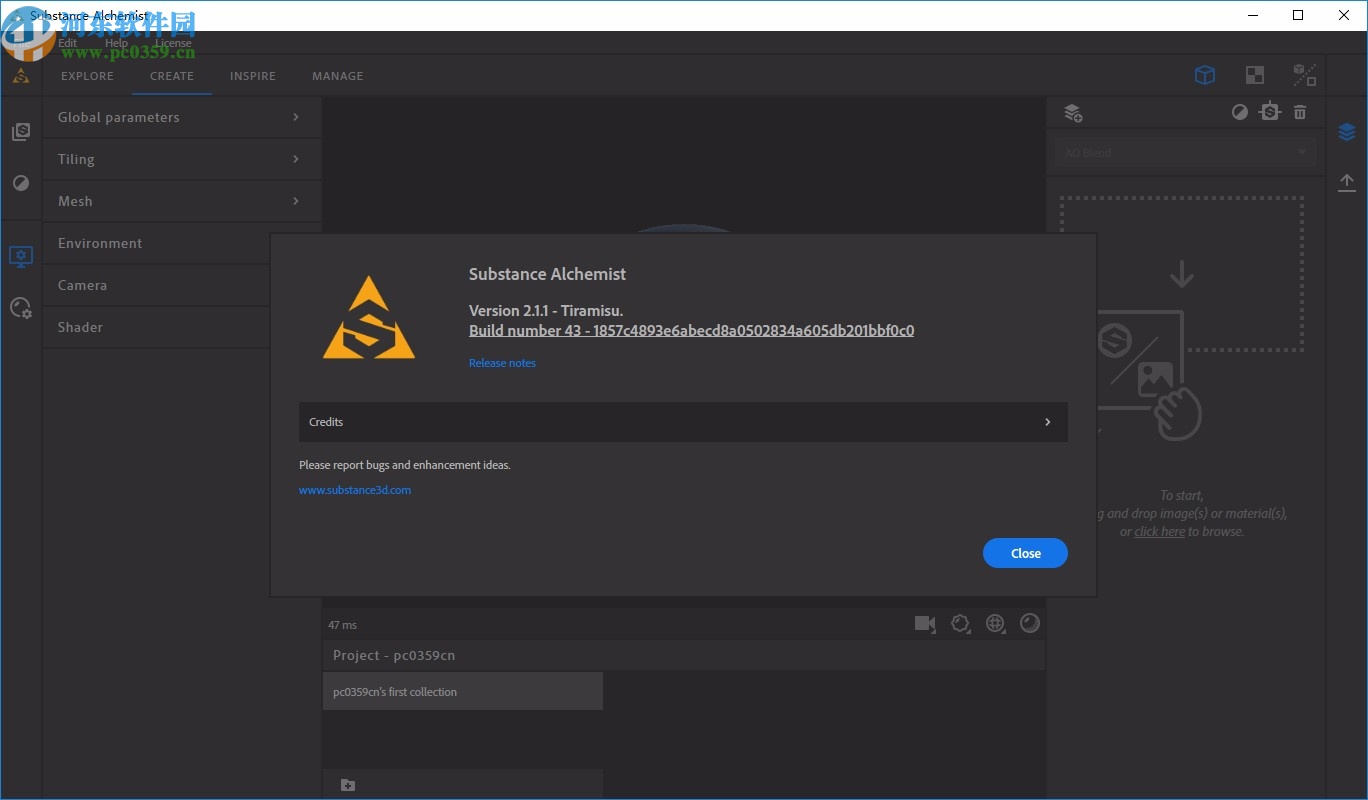Click the Substance Alchemist home logo icon
Image resolution: width=1368 pixels, height=800 pixels.
[21, 76]
